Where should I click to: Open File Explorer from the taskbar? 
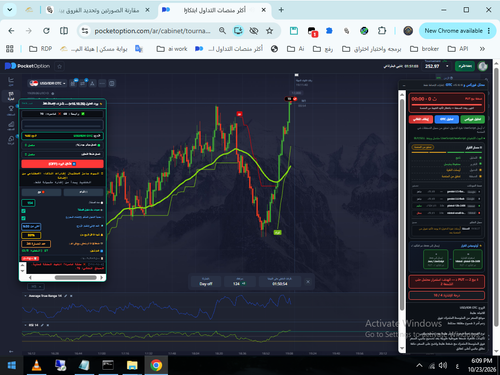(132, 365)
